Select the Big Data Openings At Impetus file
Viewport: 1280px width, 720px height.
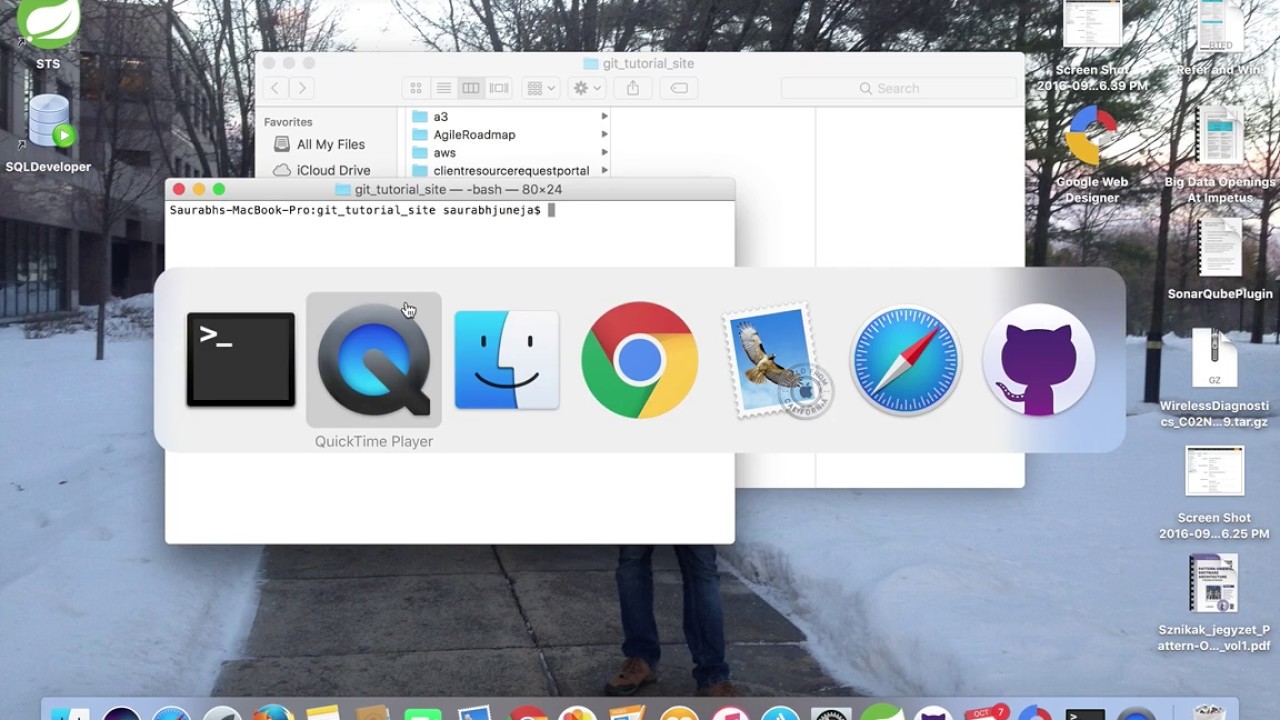tap(1220, 155)
